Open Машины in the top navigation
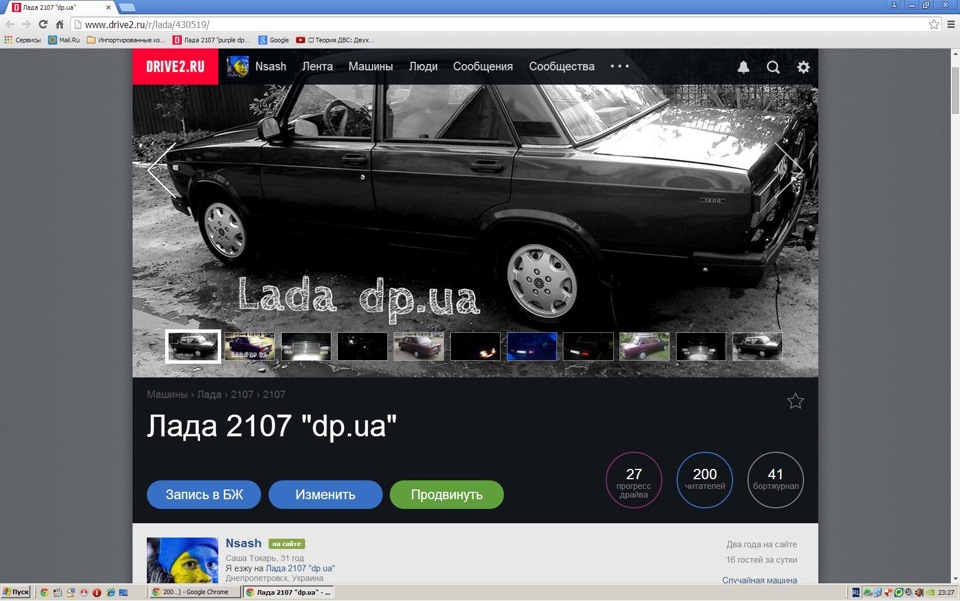This screenshot has width=960, height=601. tap(370, 67)
